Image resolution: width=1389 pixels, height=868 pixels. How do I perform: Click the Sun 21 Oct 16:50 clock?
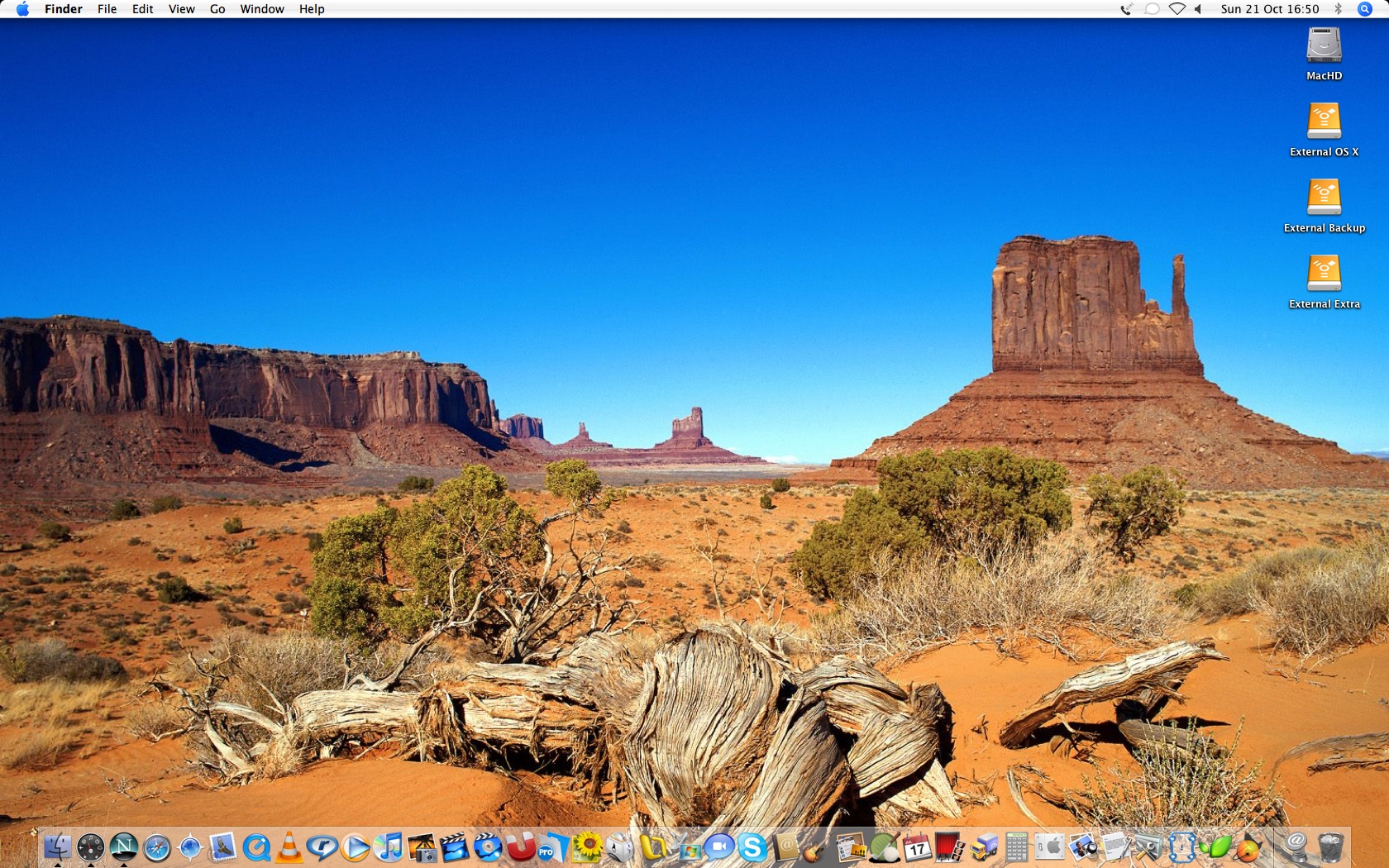pos(1270,9)
